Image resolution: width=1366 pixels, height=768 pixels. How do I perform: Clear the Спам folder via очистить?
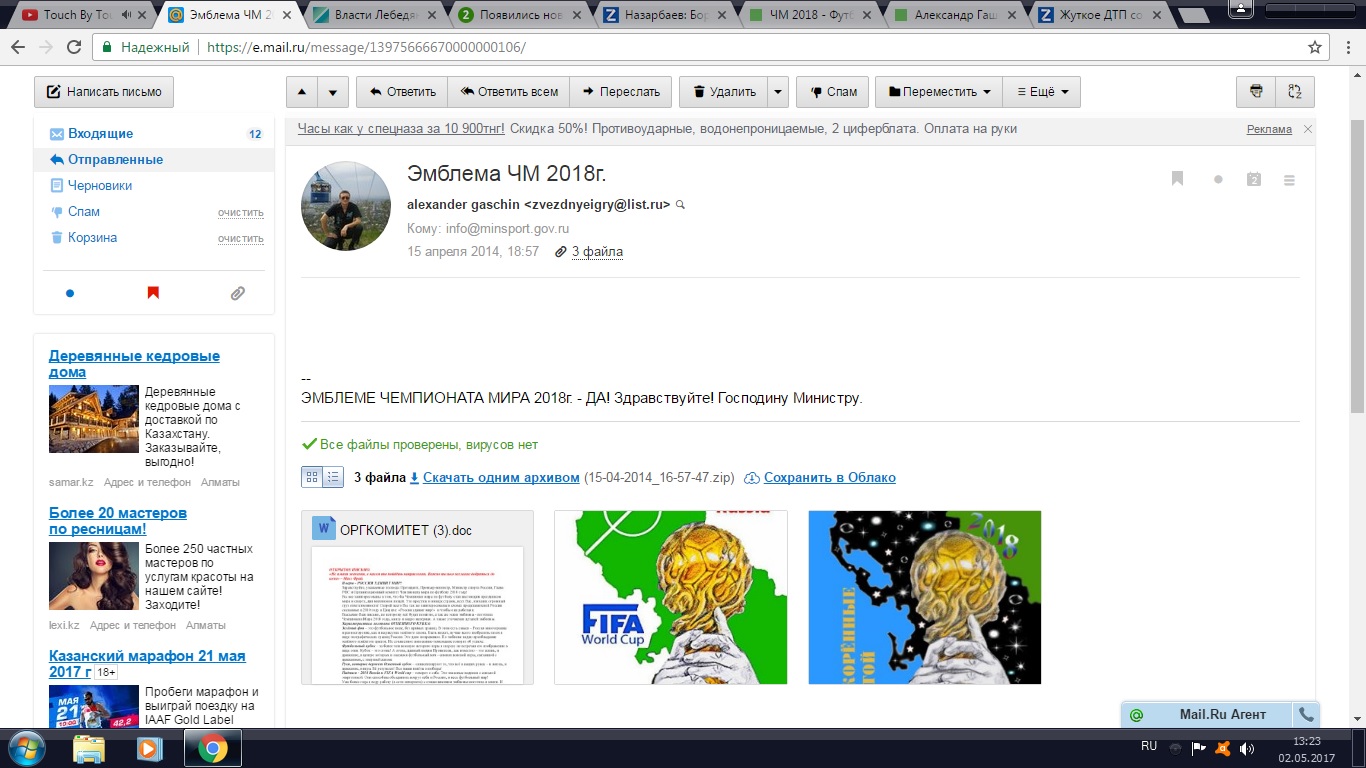pos(240,213)
